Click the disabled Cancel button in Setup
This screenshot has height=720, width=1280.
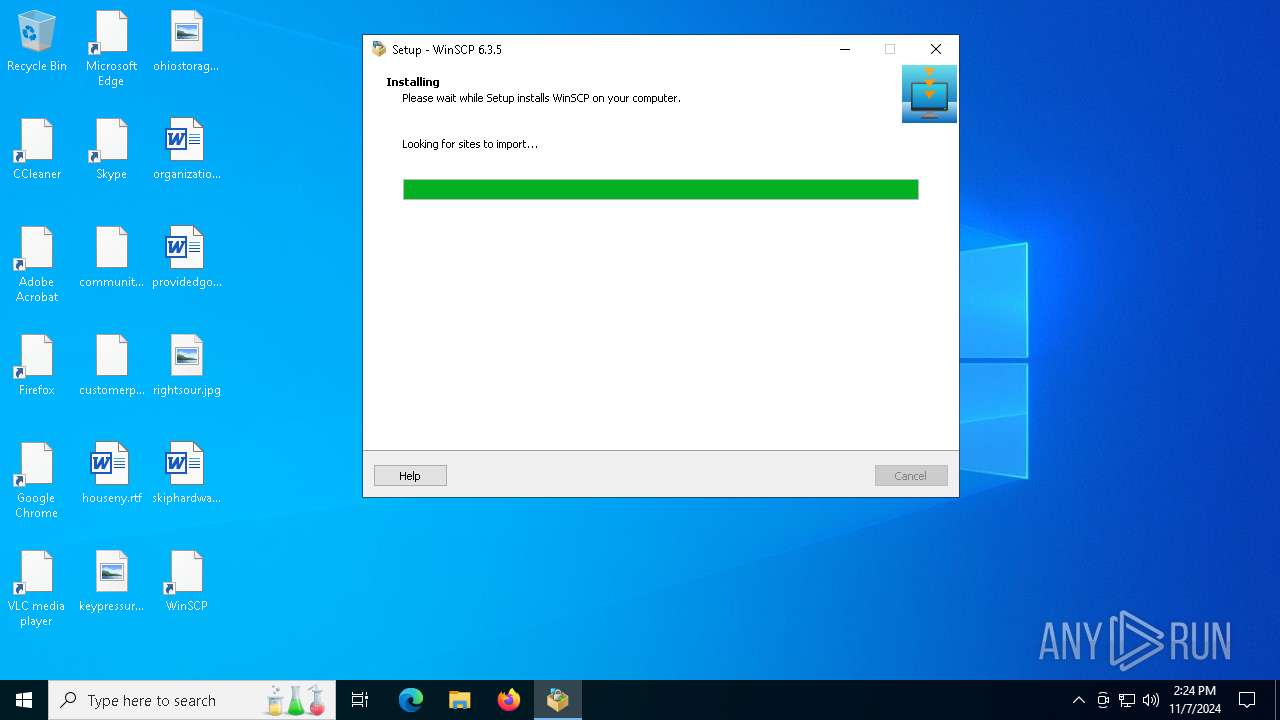(911, 476)
